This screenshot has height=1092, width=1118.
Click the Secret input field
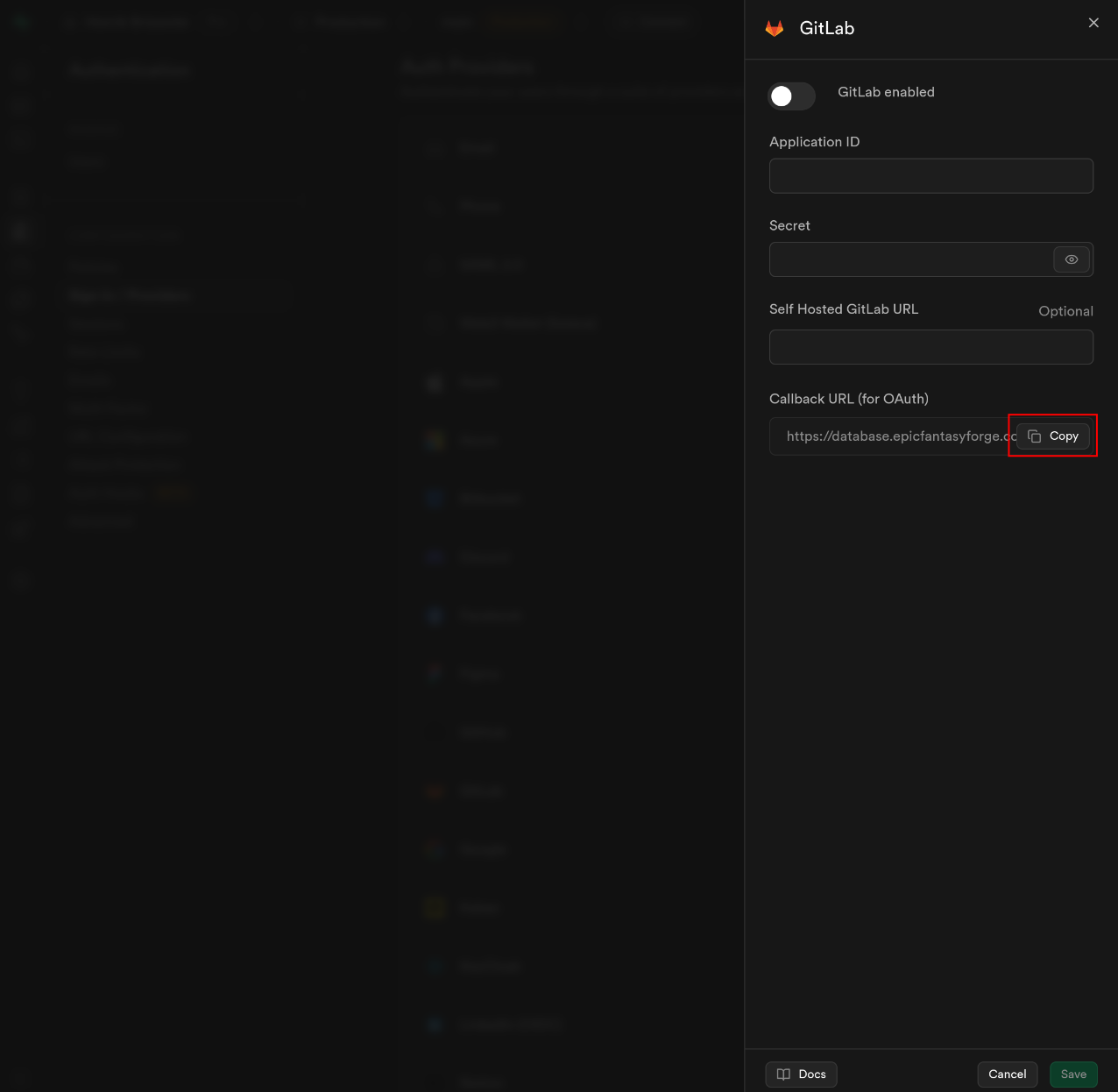pyautogui.click(x=911, y=259)
